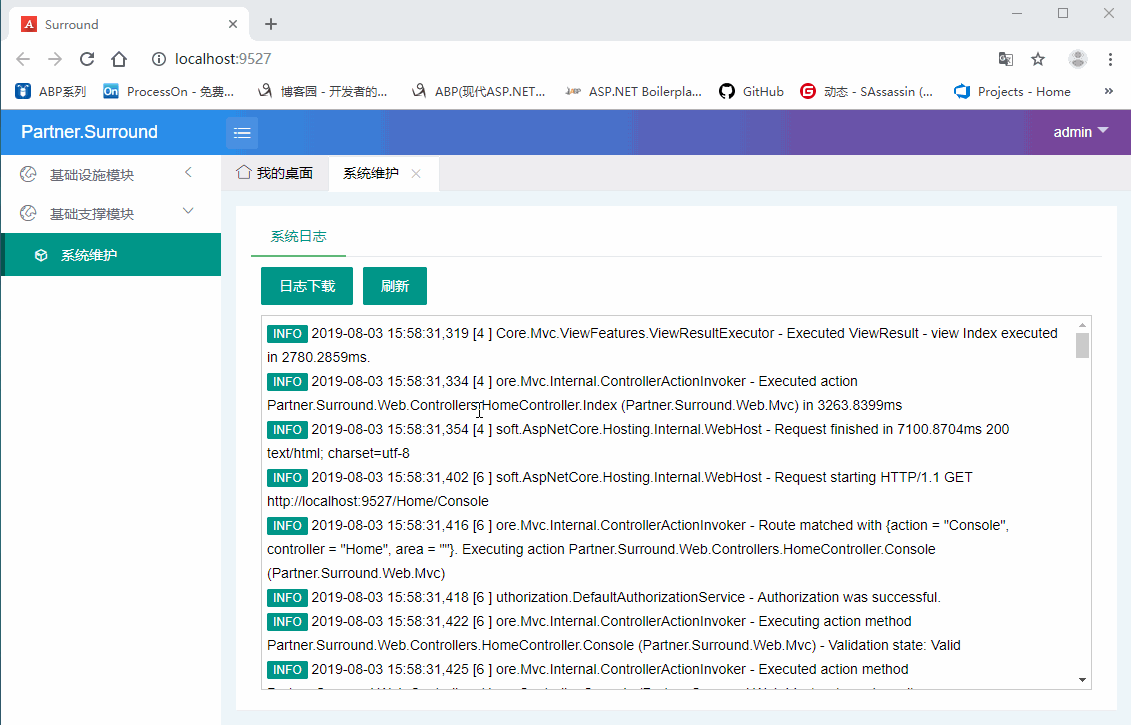1131x725 pixels.
Task: Click INFO badge on Request finished log line
Action: (287, 430)
